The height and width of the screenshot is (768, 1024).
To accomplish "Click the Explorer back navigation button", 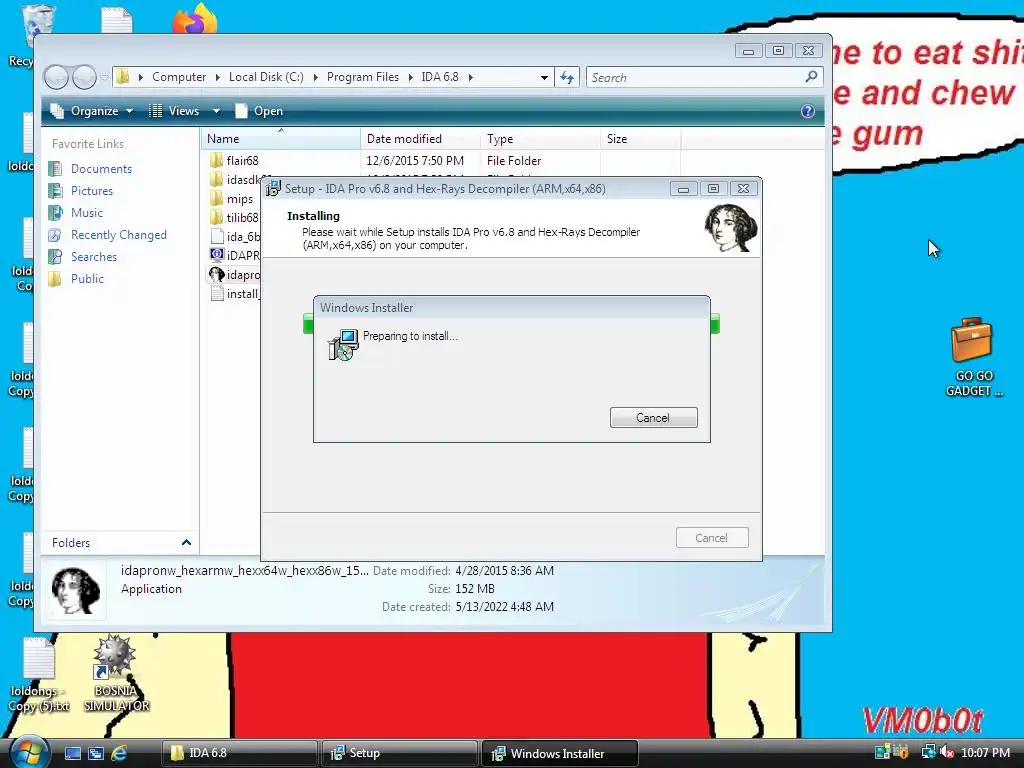I will (x=56, y=78).
